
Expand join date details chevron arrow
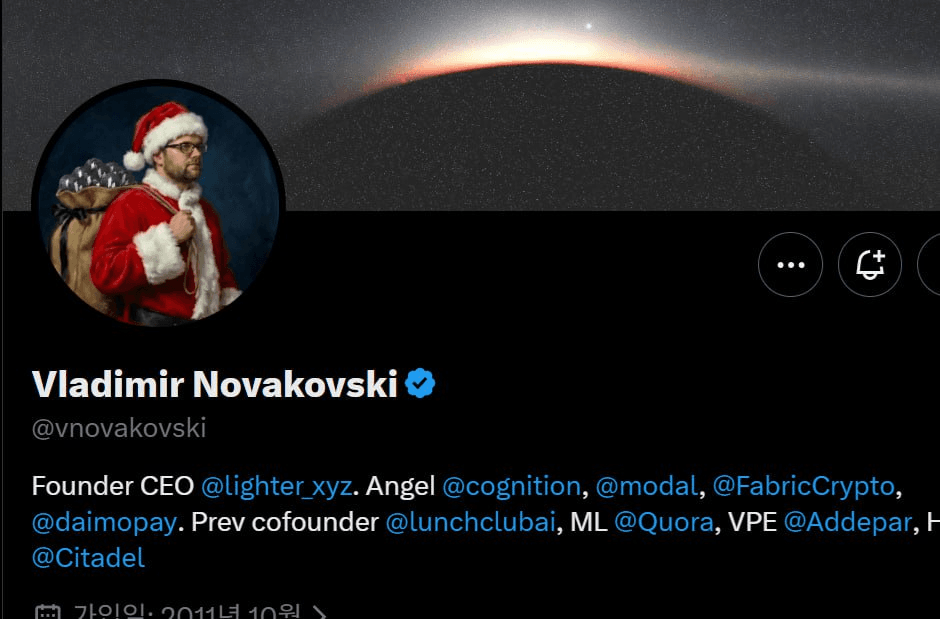pyautogui.click(x=319, y=612)
